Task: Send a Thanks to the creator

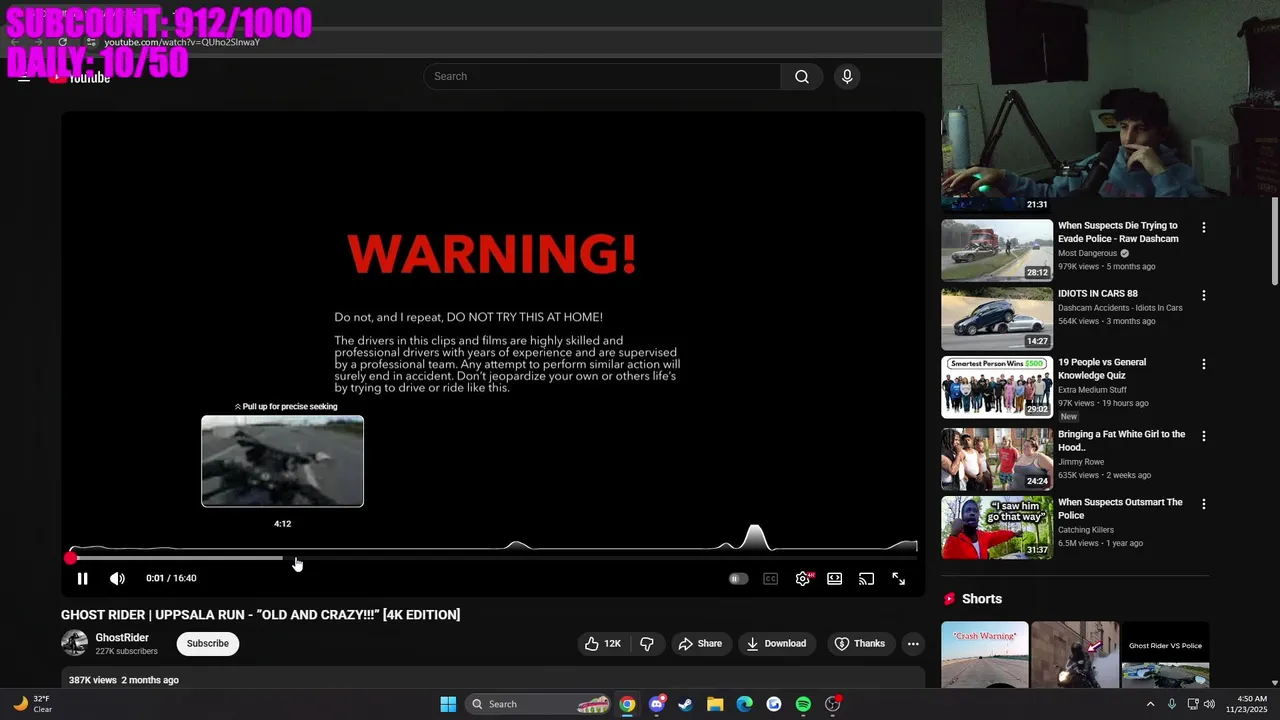Action: coord(860,643)
